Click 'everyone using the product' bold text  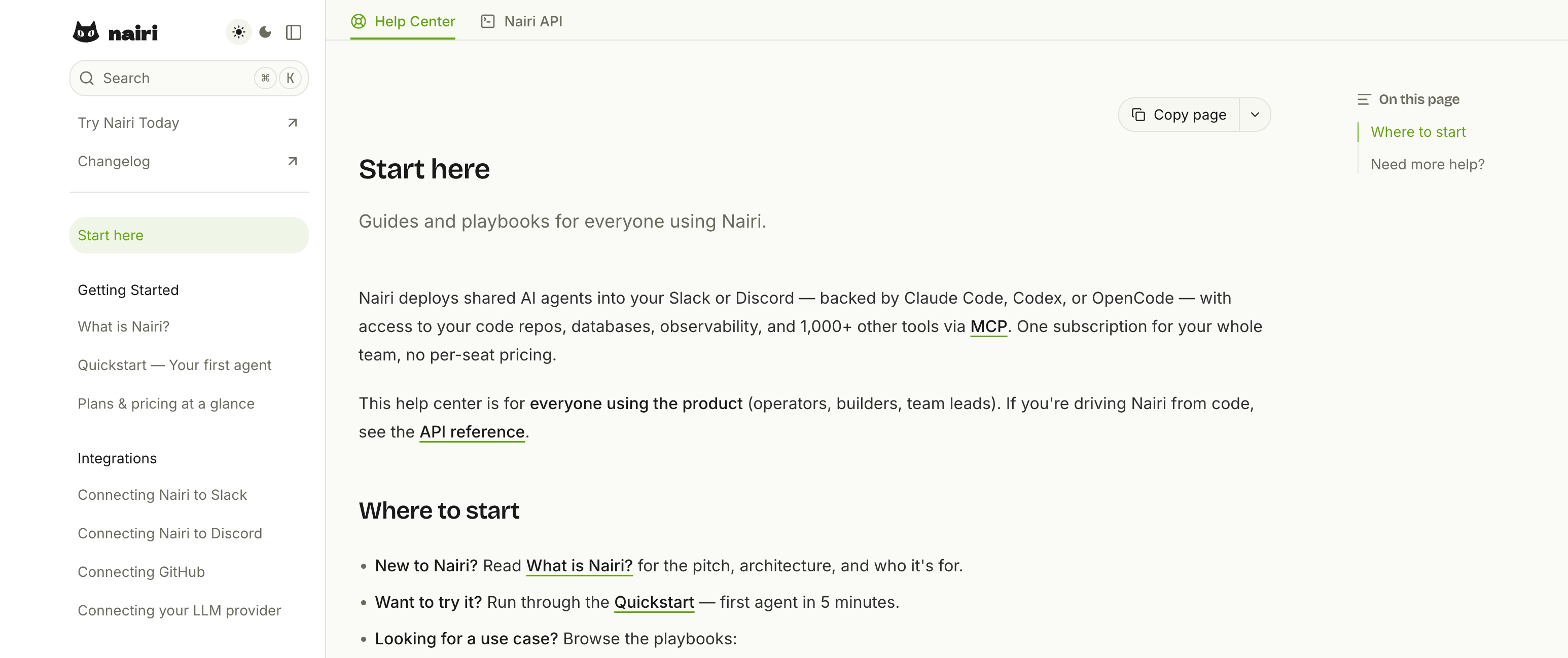636,404
